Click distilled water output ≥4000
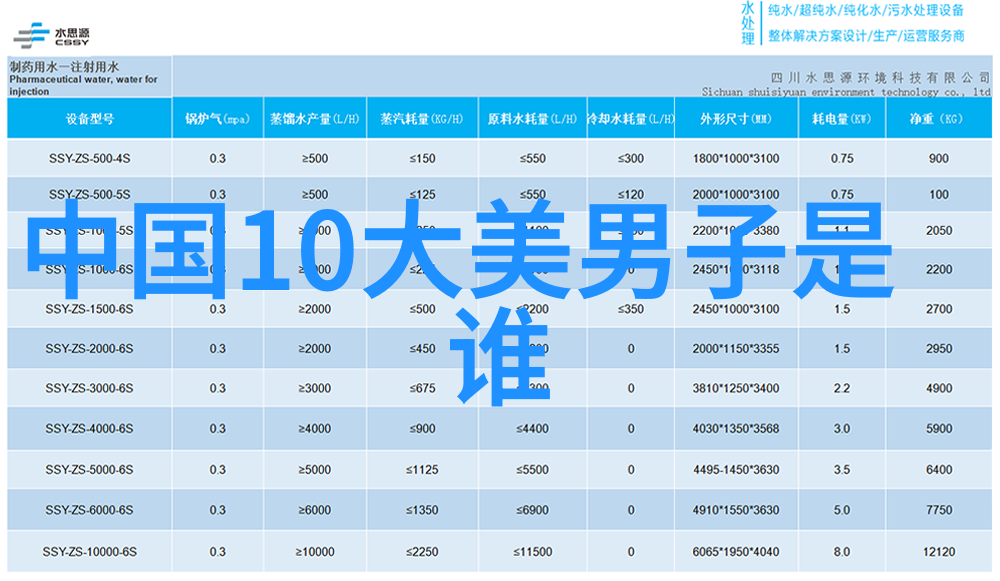 pos(314,429)
